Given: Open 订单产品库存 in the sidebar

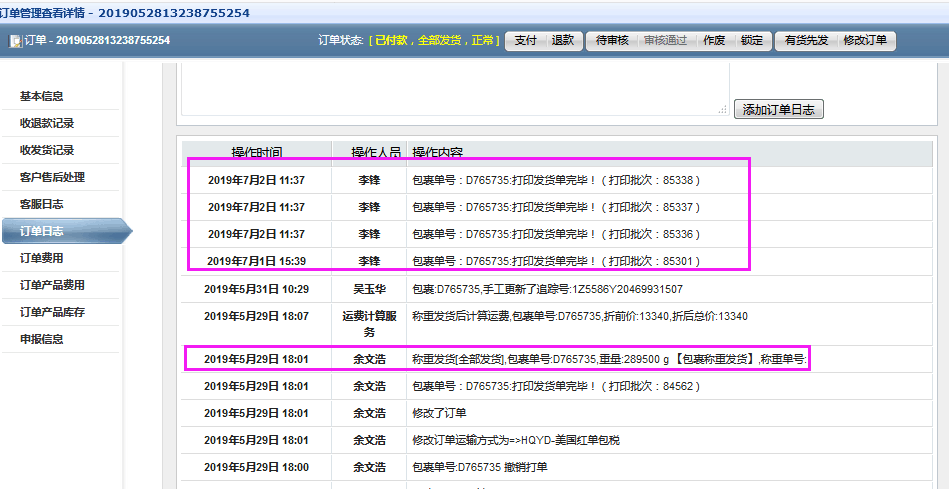Looking at the screenshot, I should pos(52,312).
